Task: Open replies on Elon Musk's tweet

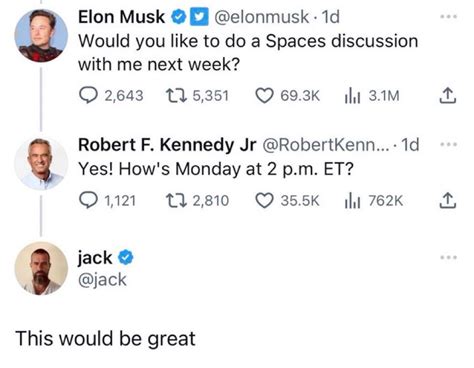Action: 111,96
